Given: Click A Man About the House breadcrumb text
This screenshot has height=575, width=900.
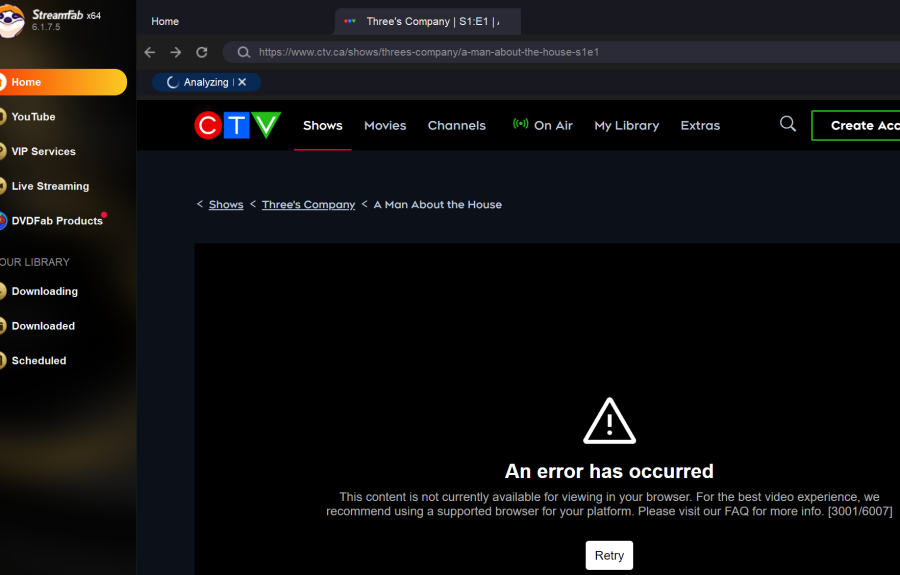Looking at the screenshot, I should (x=437, y=204).
